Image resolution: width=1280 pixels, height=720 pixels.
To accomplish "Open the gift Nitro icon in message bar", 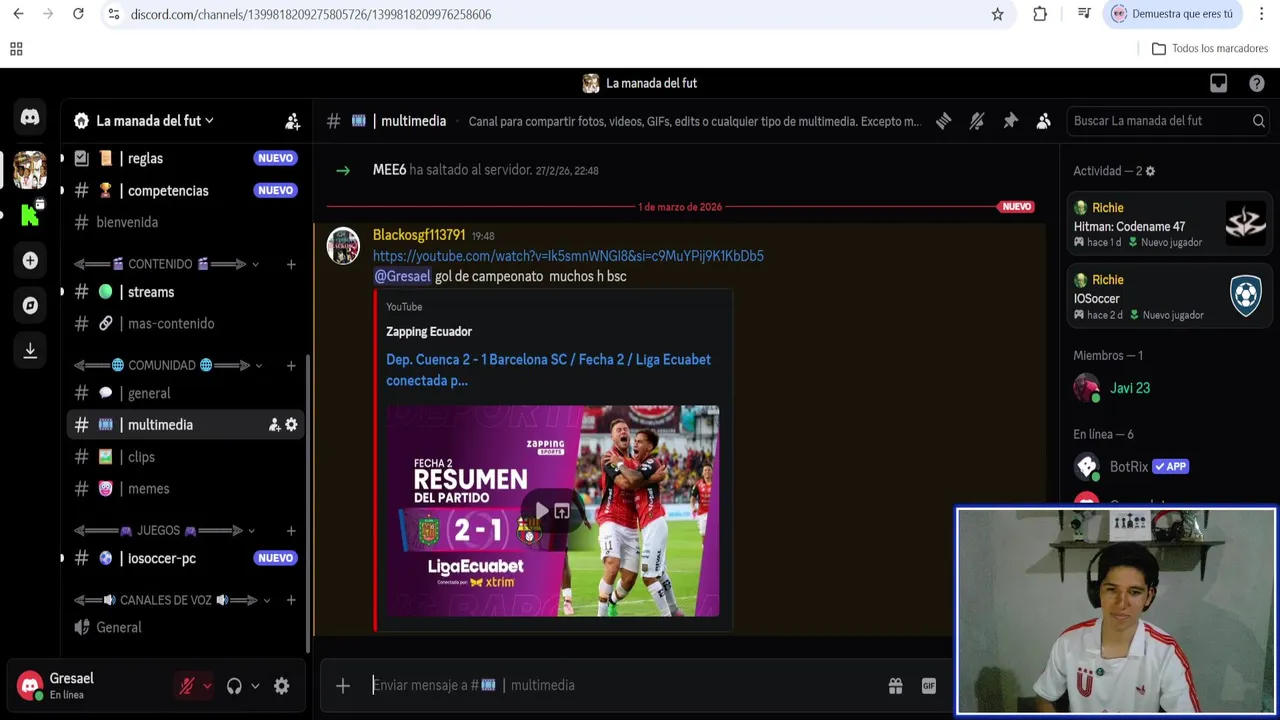I will click(x=895, y=685).
